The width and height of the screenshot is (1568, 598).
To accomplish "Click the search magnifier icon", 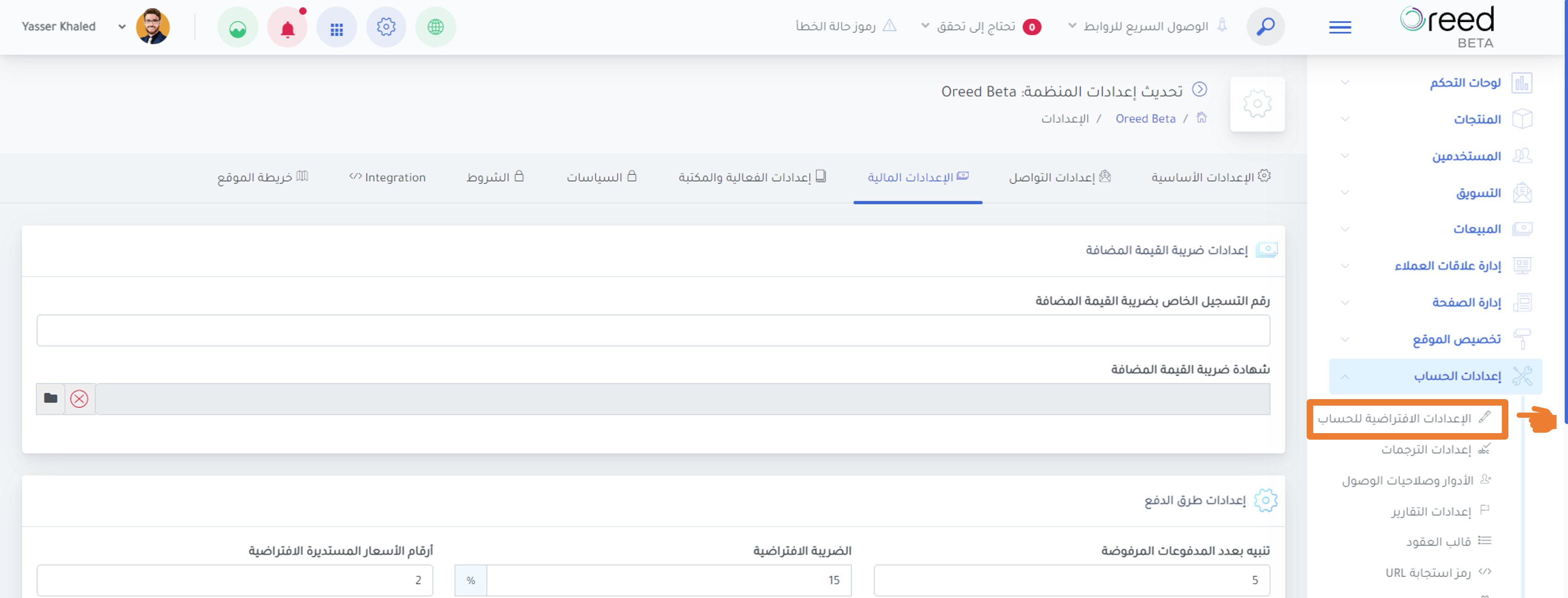I will coord(1266,27).
